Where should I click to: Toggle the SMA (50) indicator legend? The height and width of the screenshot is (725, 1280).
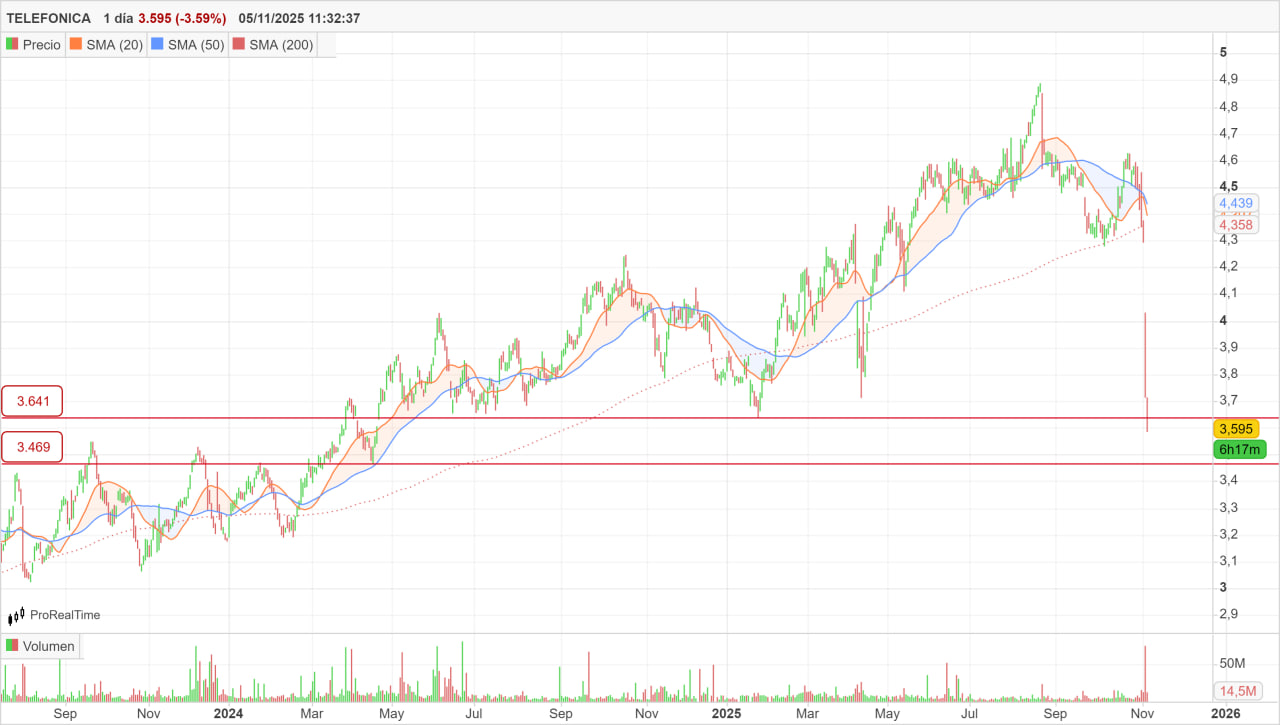(188, 45)
